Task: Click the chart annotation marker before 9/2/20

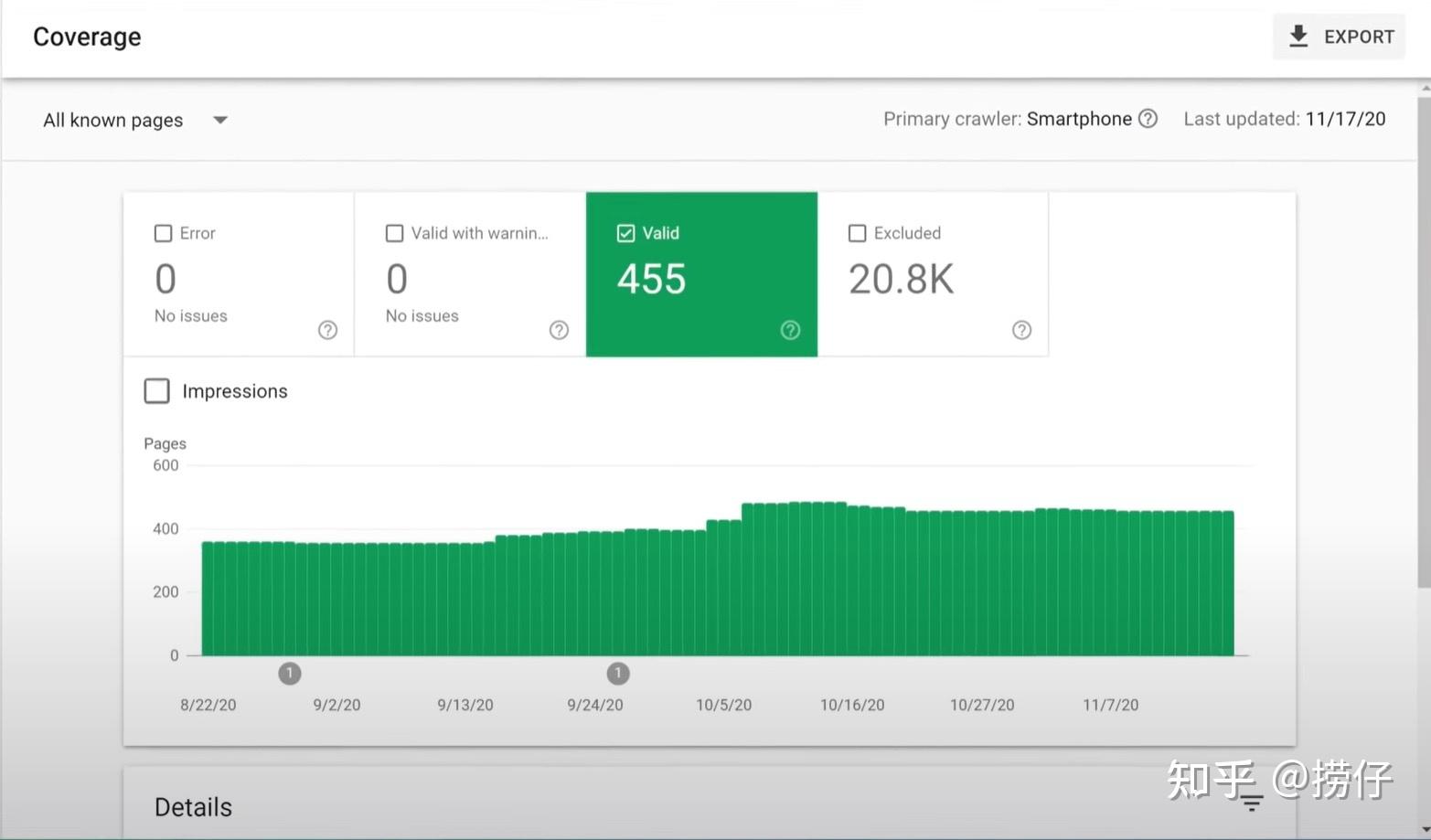Action: (290, 674)
